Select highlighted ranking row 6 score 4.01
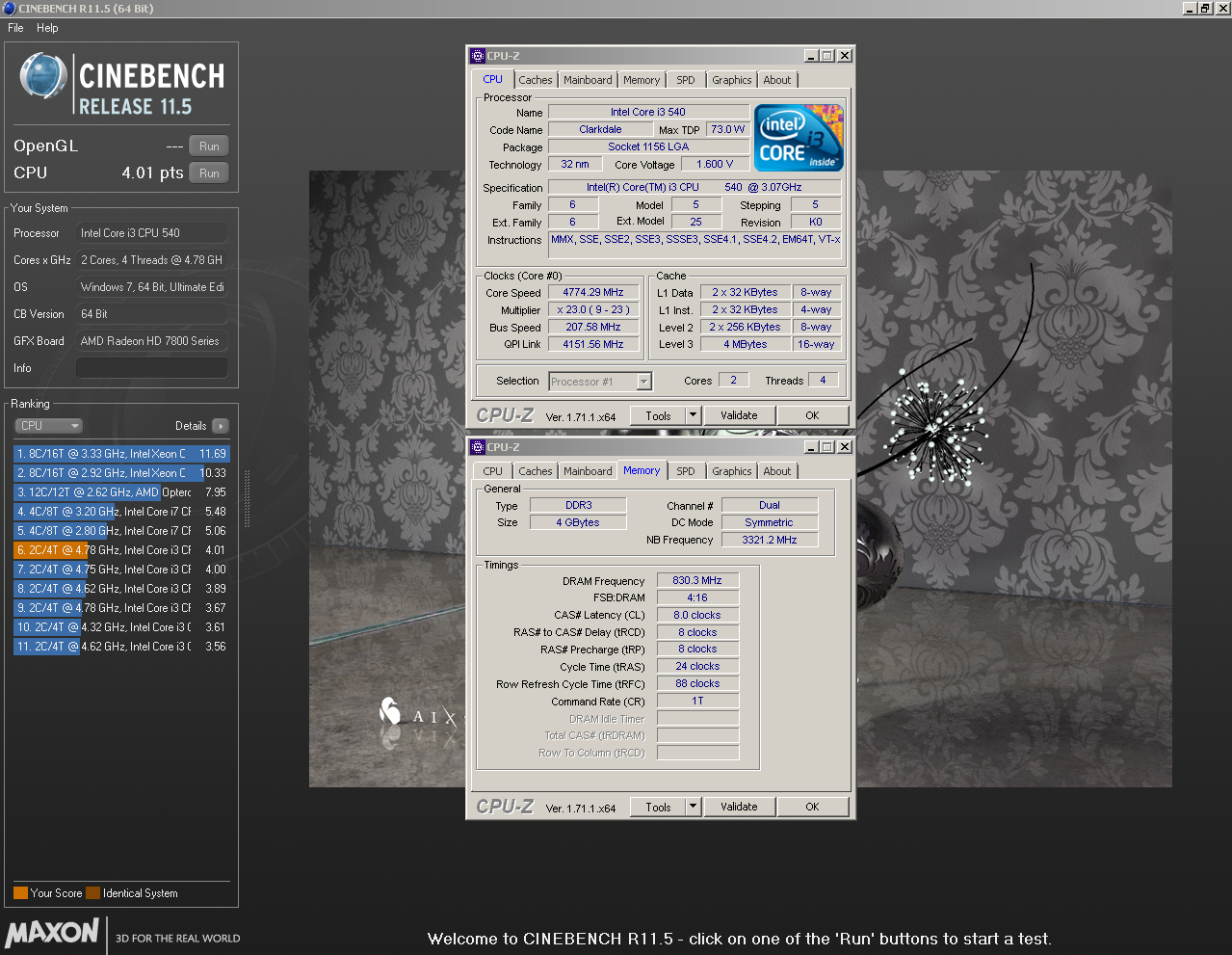 point(121,550)
